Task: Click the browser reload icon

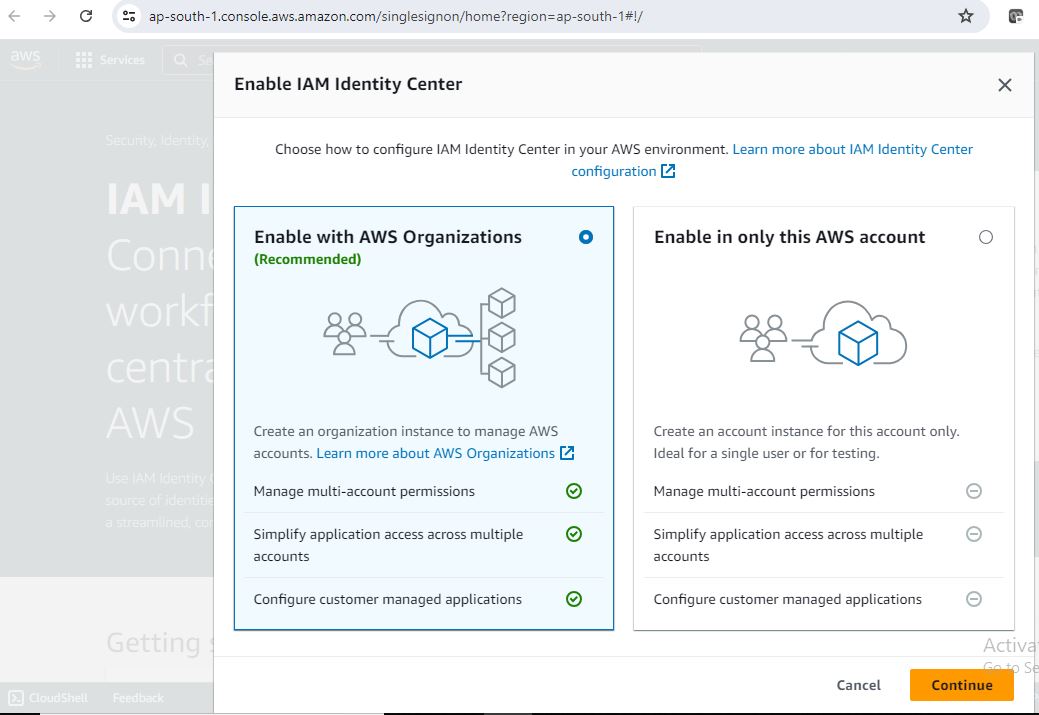Action: (x=86, y=16)
